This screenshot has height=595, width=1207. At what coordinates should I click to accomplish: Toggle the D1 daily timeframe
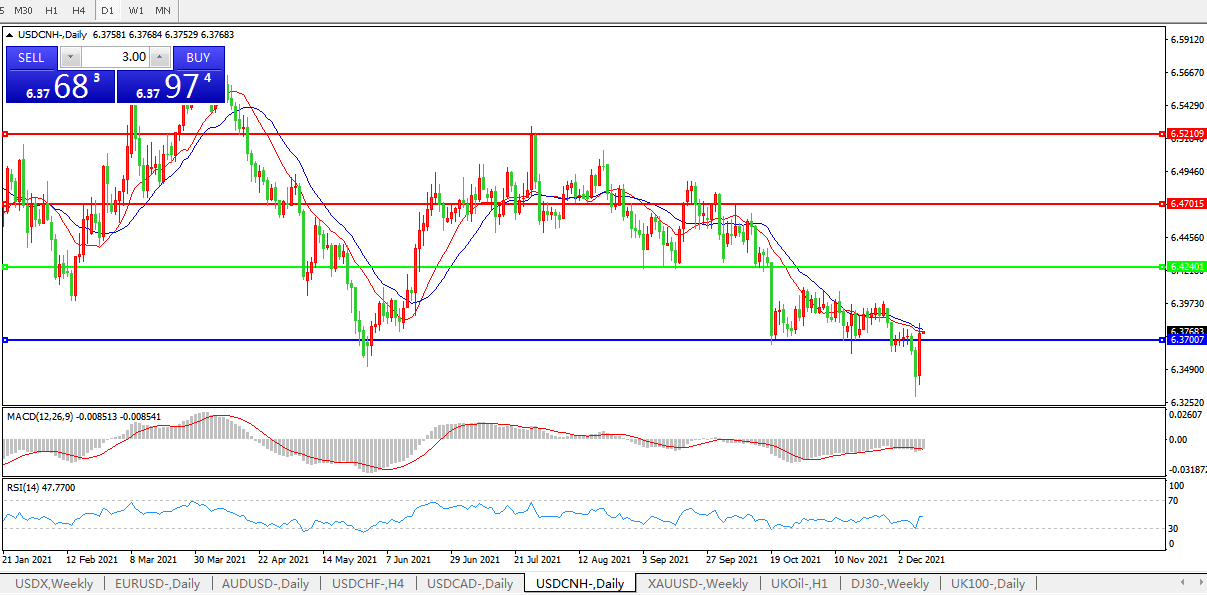pos(108,10)
